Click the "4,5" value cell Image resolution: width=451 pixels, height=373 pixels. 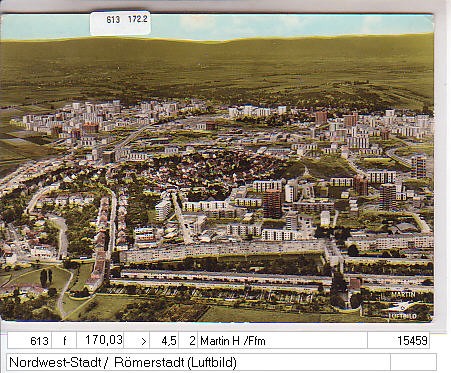(164, 340)
